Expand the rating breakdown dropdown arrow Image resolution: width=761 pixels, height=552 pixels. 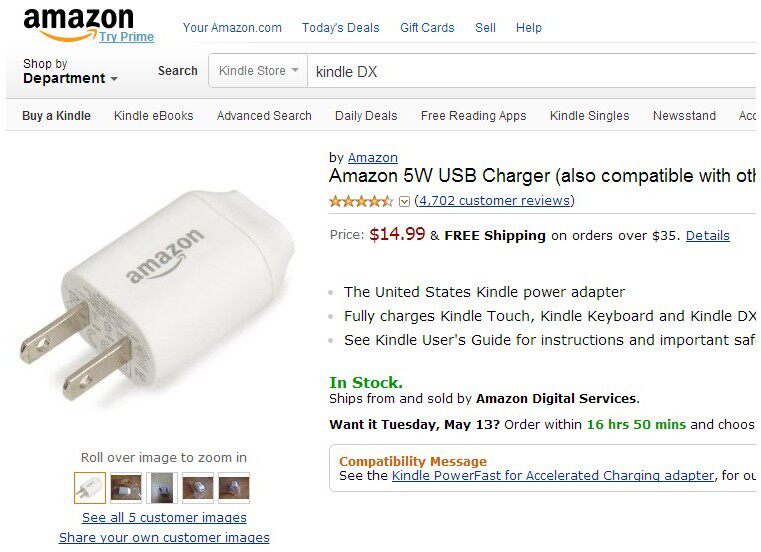(405, 201)
